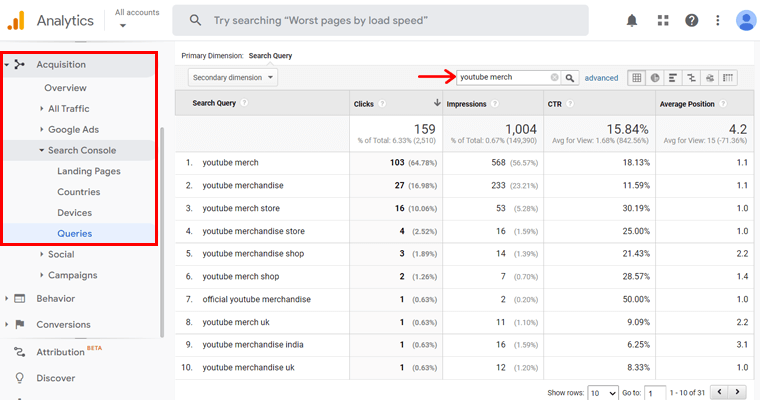Open the Secondary dimension dropdown
Viewport: 760px width, 400px height.
[x=233, y=78]
